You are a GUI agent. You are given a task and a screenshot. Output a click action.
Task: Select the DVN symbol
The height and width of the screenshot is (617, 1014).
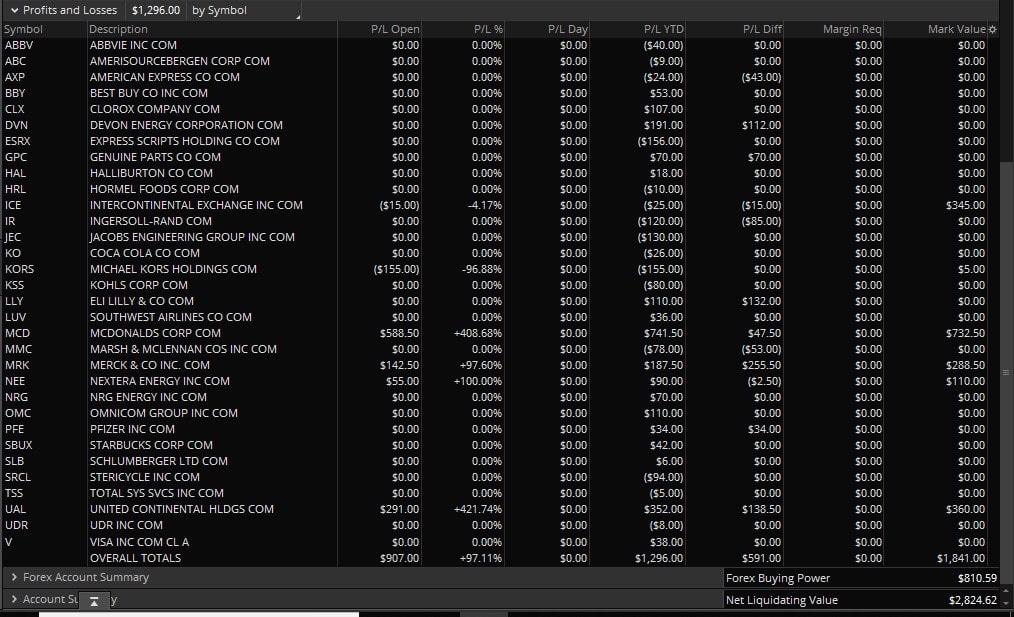[x=16, y=125]
